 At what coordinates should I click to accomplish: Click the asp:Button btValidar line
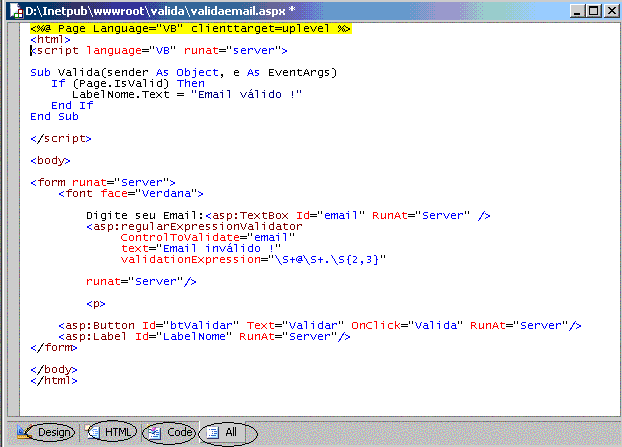point(320,326)
